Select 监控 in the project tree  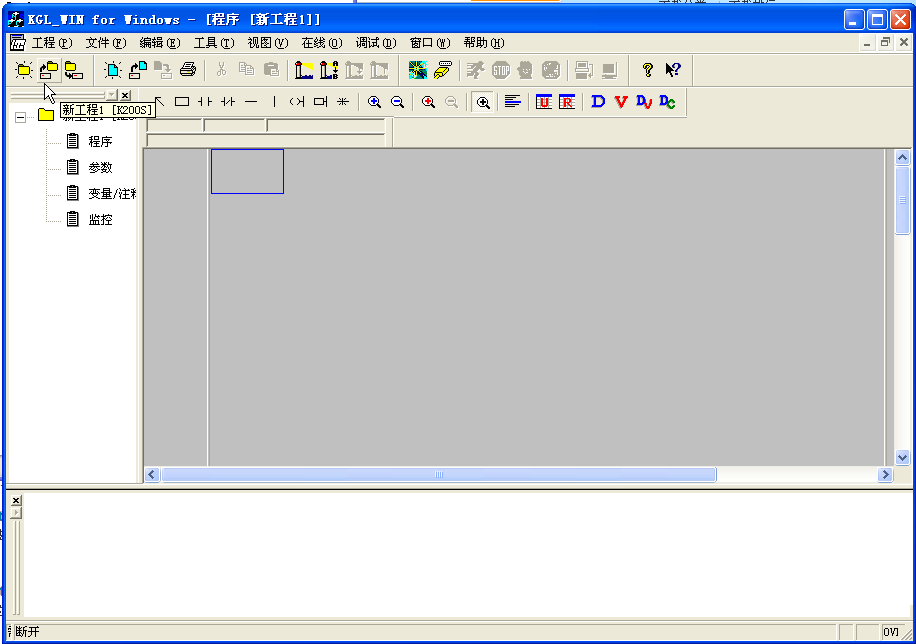tap(100, 220)
